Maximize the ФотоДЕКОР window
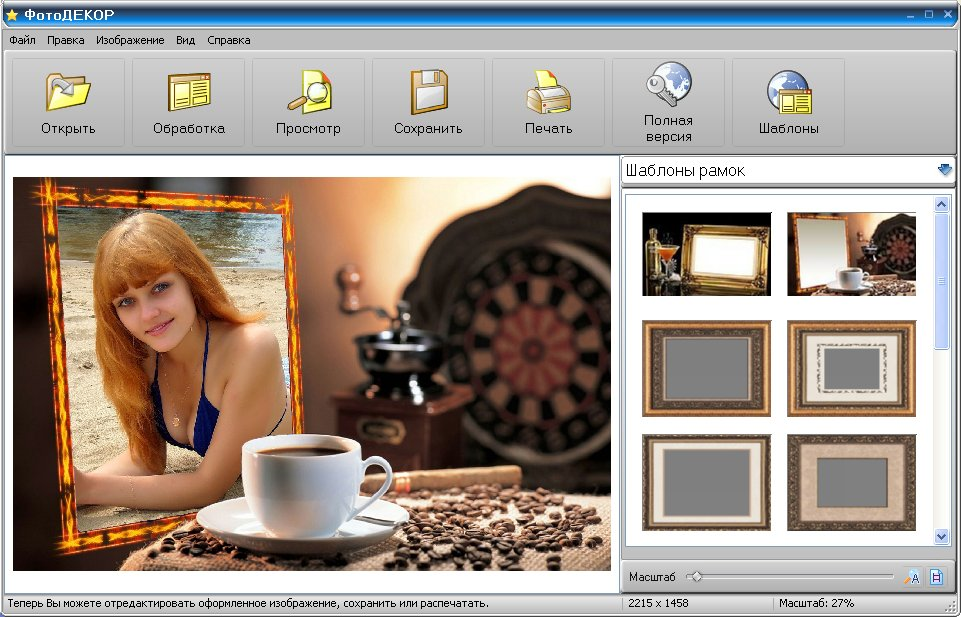 tap(929, 14)
